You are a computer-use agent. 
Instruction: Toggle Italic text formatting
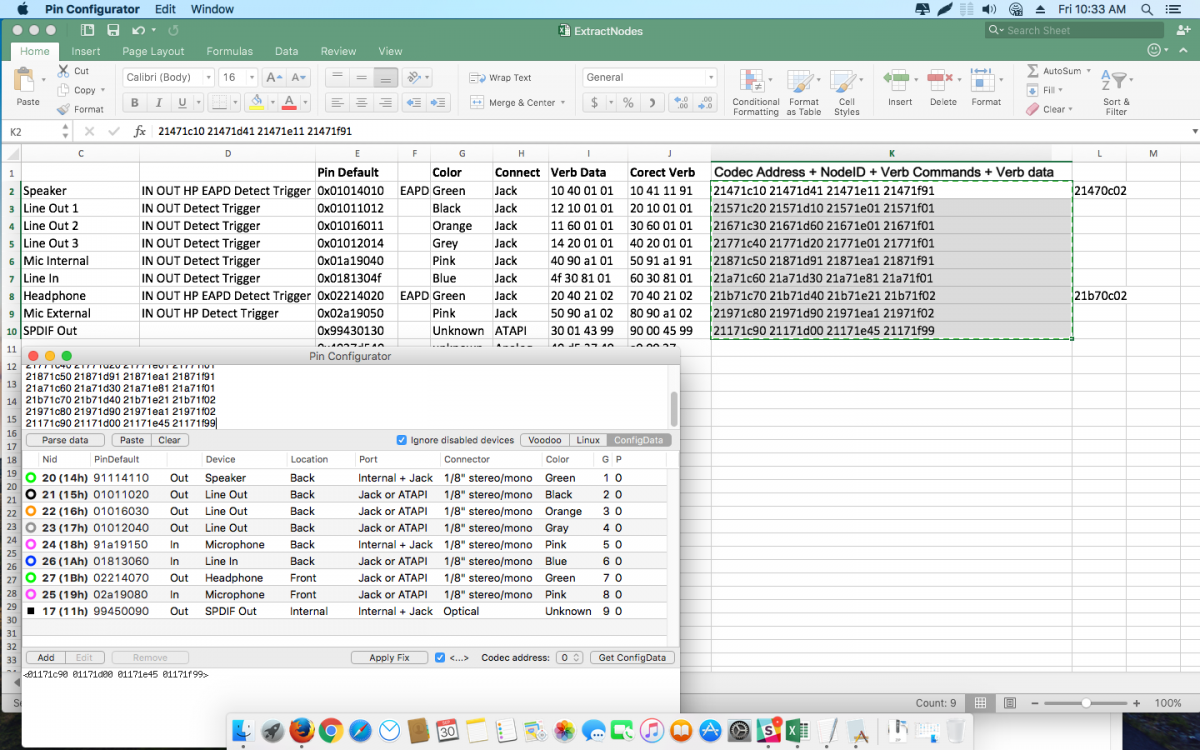[x=158, y=102]
